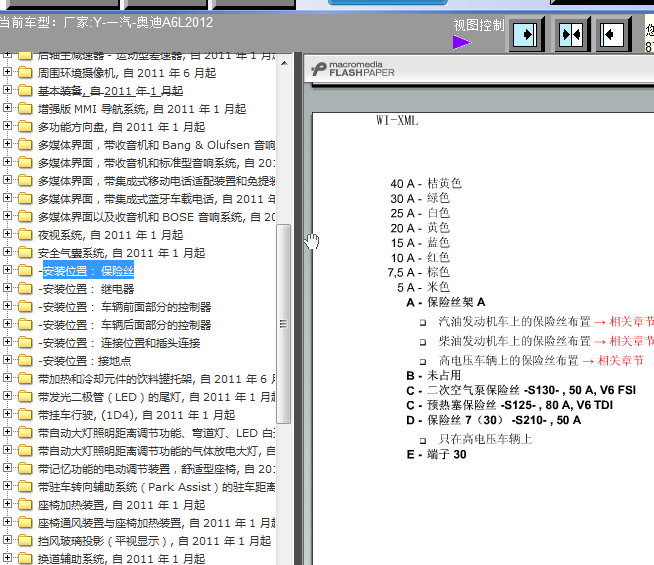
Task: Click the purple arrow under 视图控制
Action: [462, 42]
